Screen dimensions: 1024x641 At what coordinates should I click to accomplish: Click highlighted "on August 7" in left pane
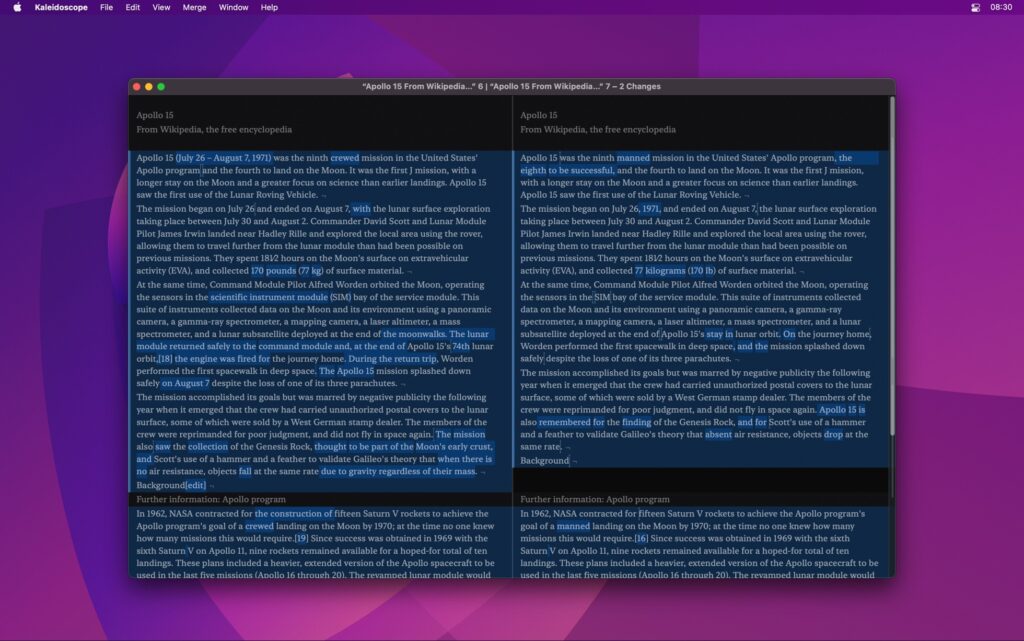point(185,383)
